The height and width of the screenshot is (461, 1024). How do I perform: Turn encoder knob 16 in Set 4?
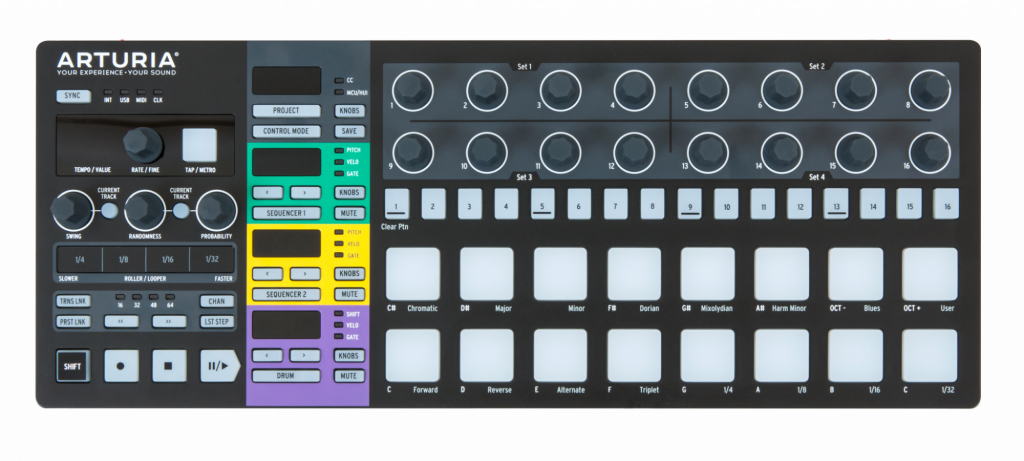pyautogui.click(x=930, y=153)
